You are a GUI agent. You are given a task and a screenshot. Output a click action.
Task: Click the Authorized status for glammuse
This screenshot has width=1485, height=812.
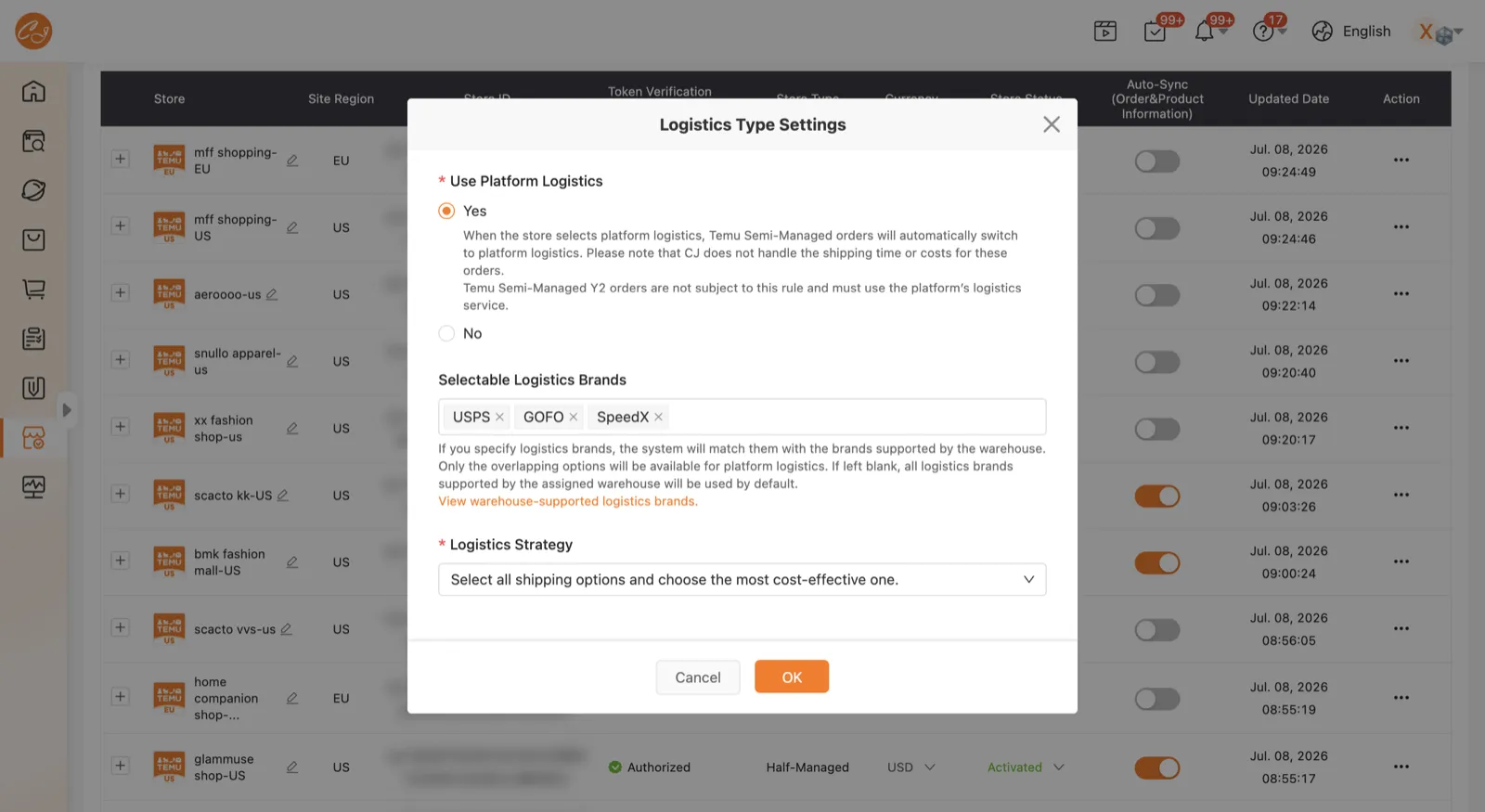pos(650,767)
